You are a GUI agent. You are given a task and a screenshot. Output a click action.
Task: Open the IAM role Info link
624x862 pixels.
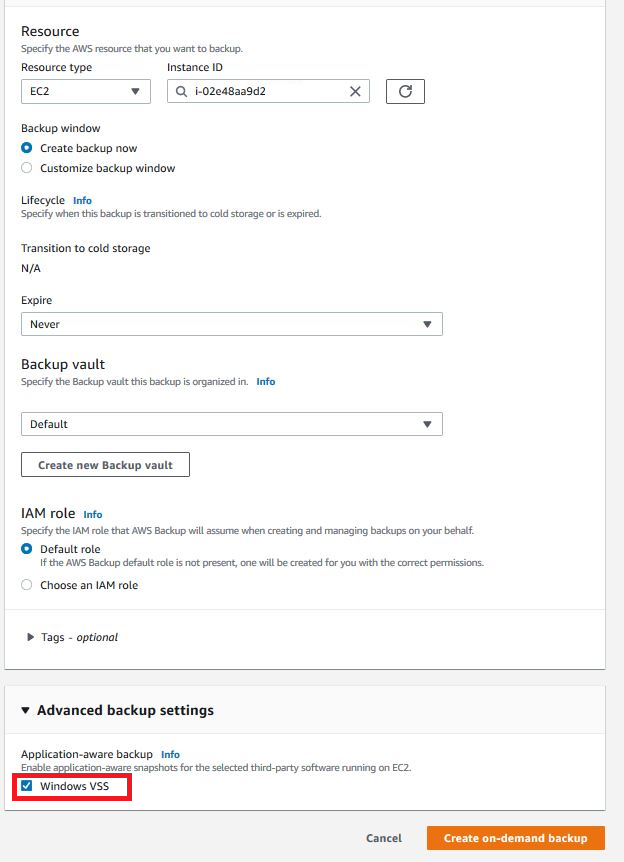92,514
